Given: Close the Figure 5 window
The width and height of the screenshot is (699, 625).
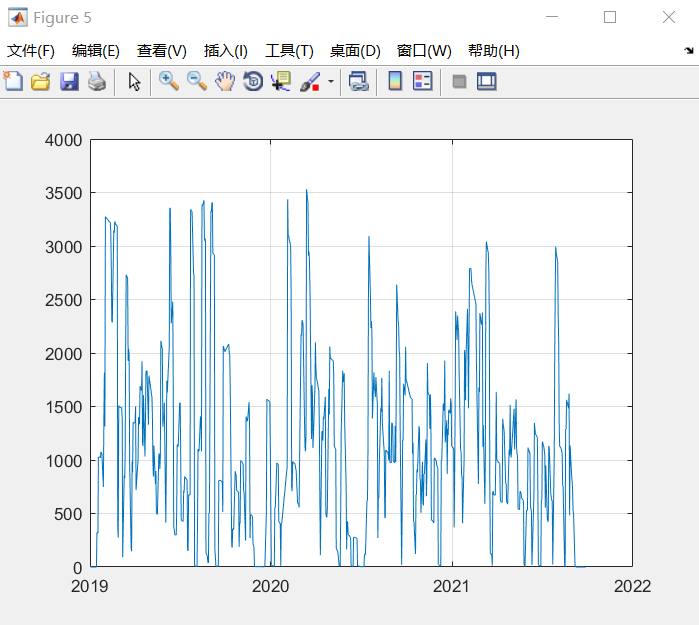Looking at the screenshot, I should click(x=669, y=17).
